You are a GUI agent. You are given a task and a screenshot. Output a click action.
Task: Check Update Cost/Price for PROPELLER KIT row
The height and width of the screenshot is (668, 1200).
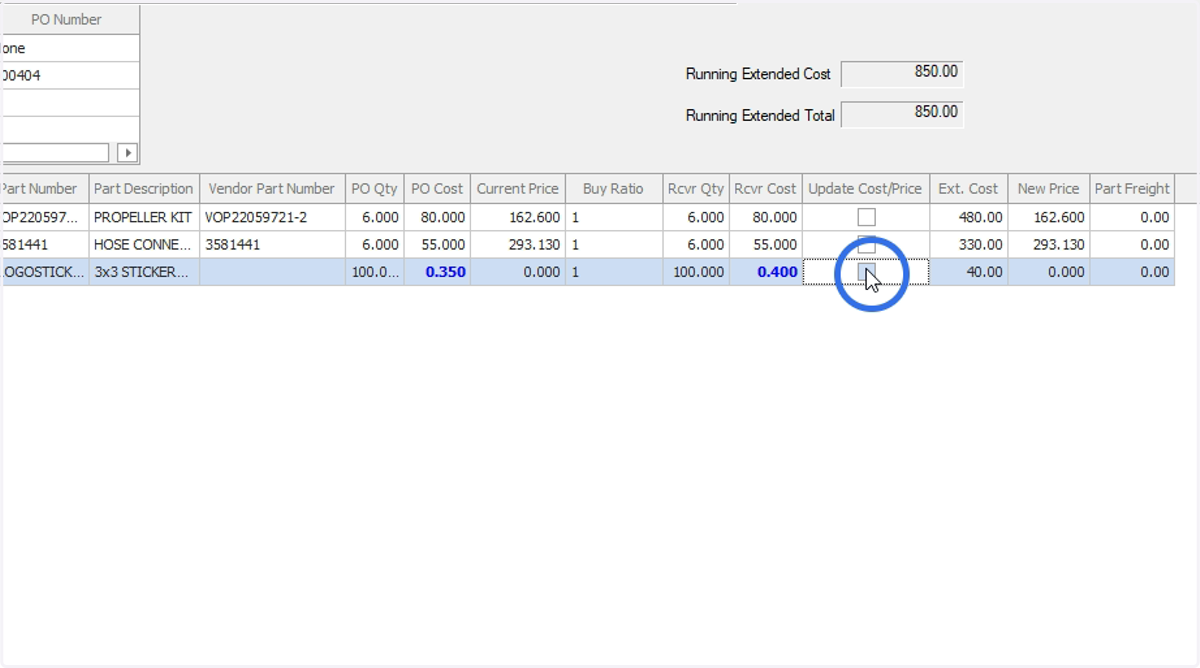point(867,217)
